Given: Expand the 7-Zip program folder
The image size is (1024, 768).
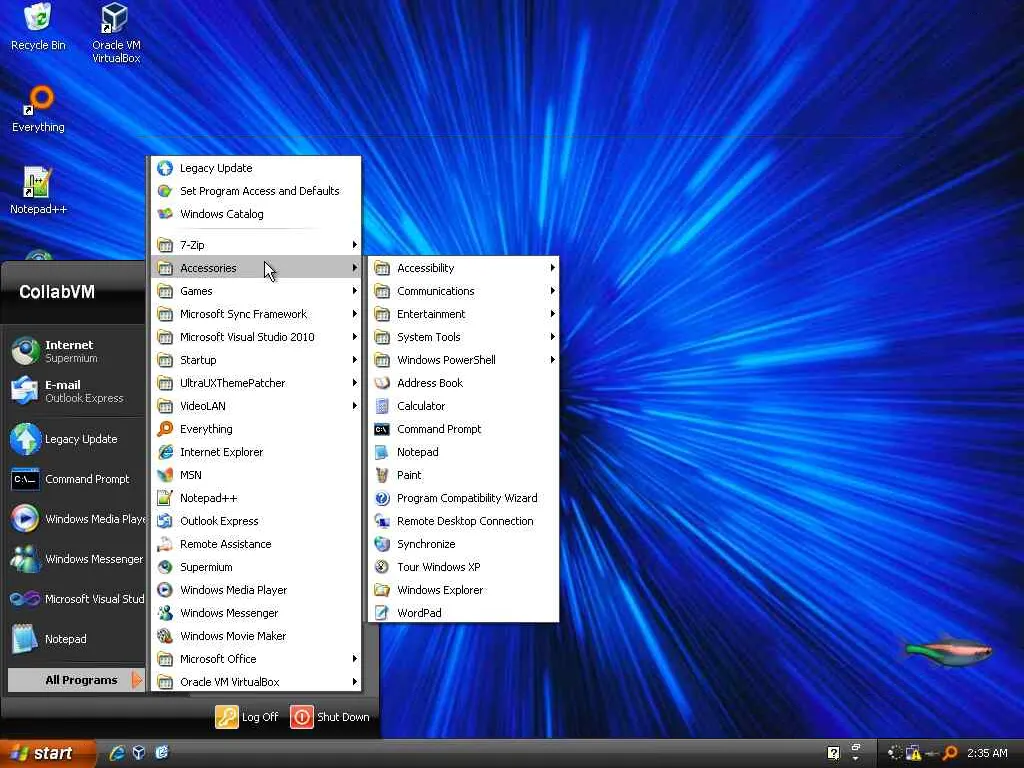Looking at the screenshot, I should tap(256, 245).
